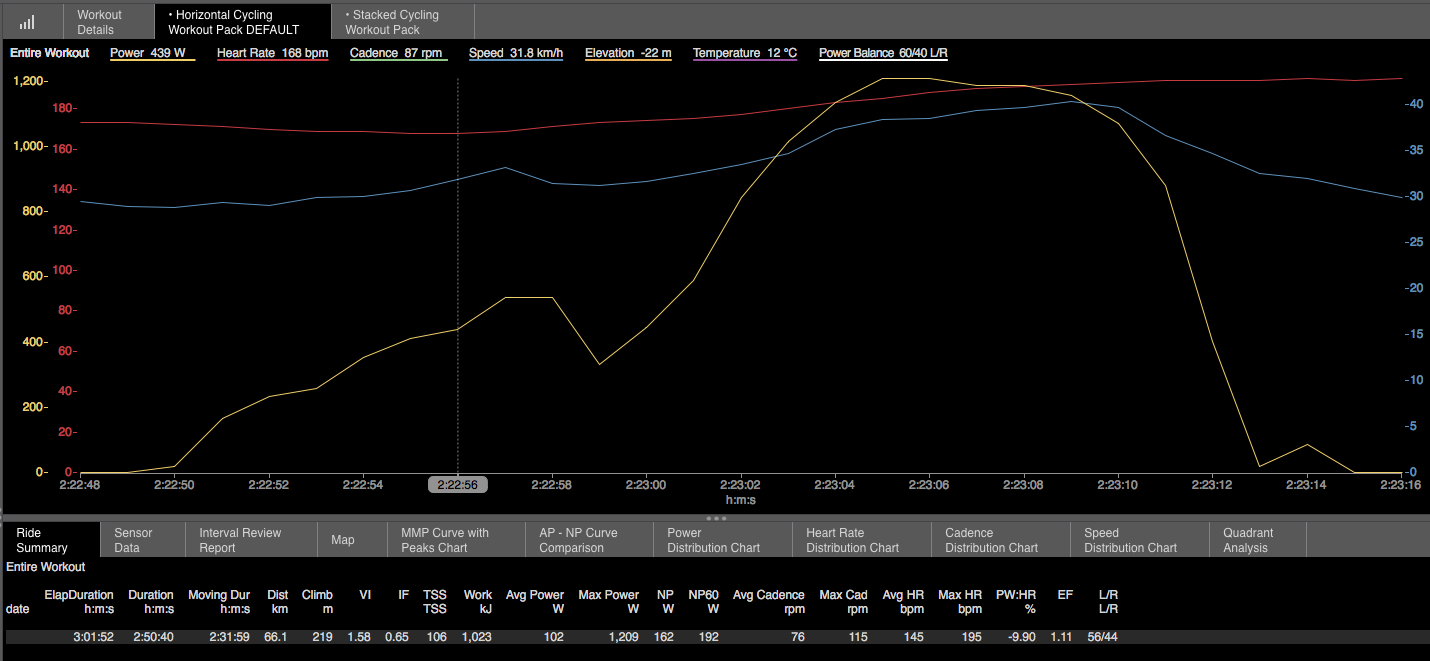Select the ride summary data row
Image resolution: width=1430 pixels, height=661 pixels.
[x=600, y=637]
